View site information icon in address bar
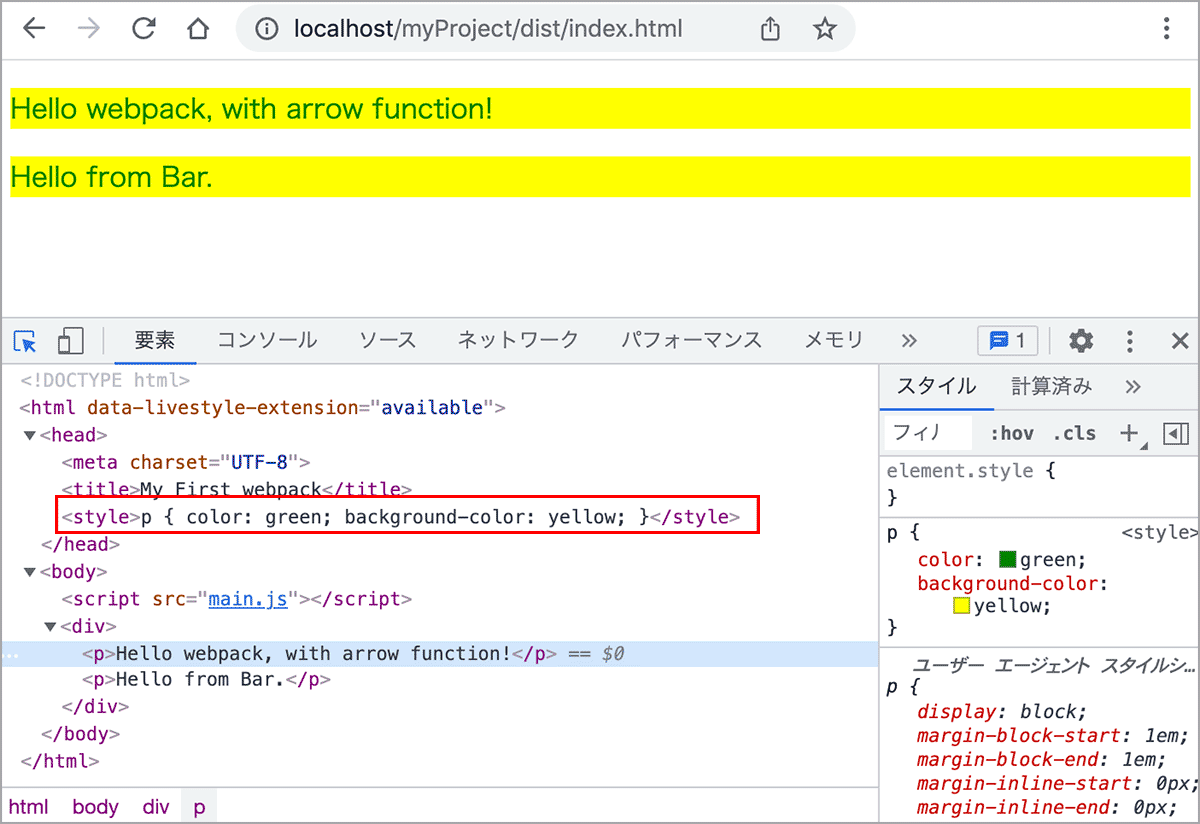Screen dimensions: 1200x824 266,29
